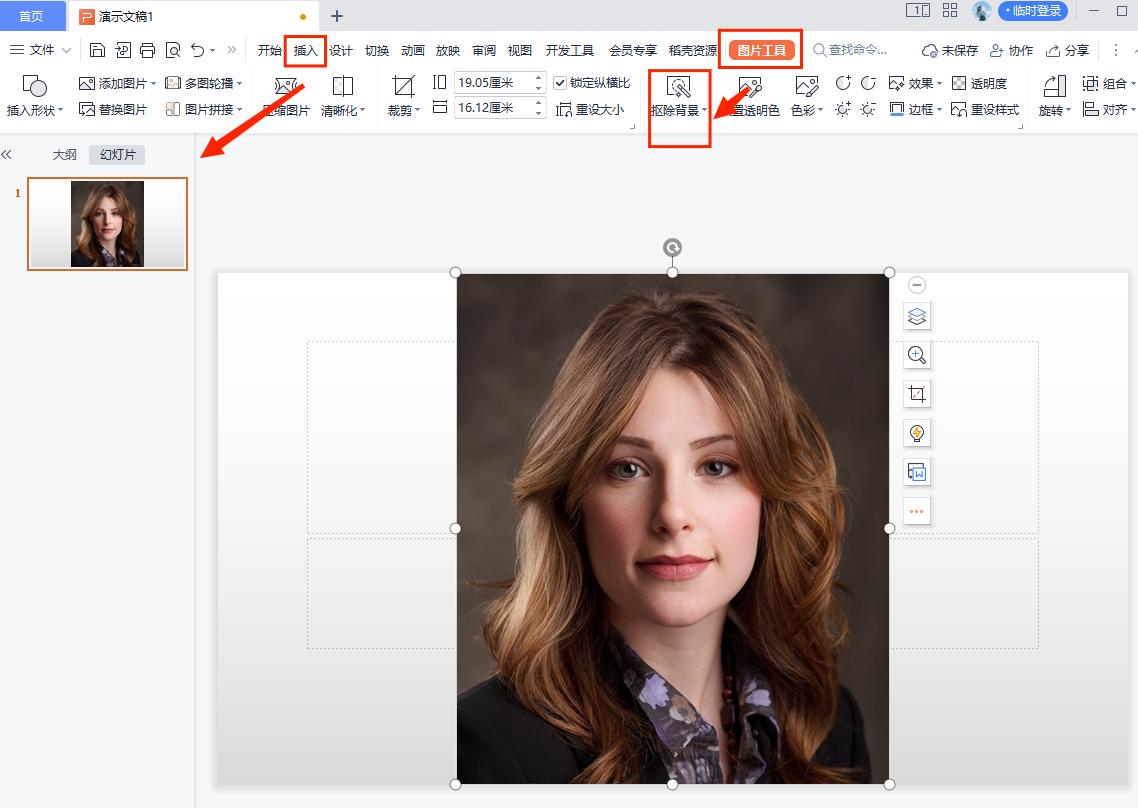Click the magnifier zoom icon beside the image

[916, 355]
